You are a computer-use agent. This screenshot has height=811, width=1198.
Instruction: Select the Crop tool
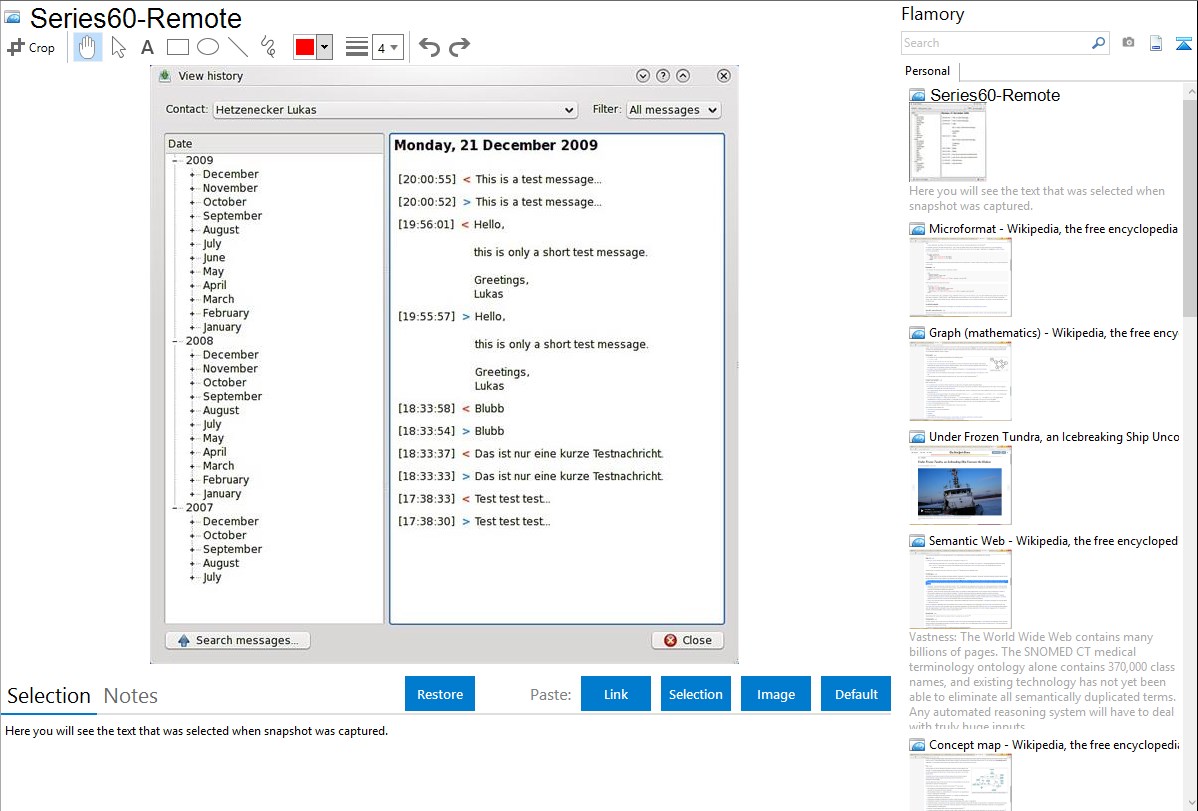tap(31, 47)
